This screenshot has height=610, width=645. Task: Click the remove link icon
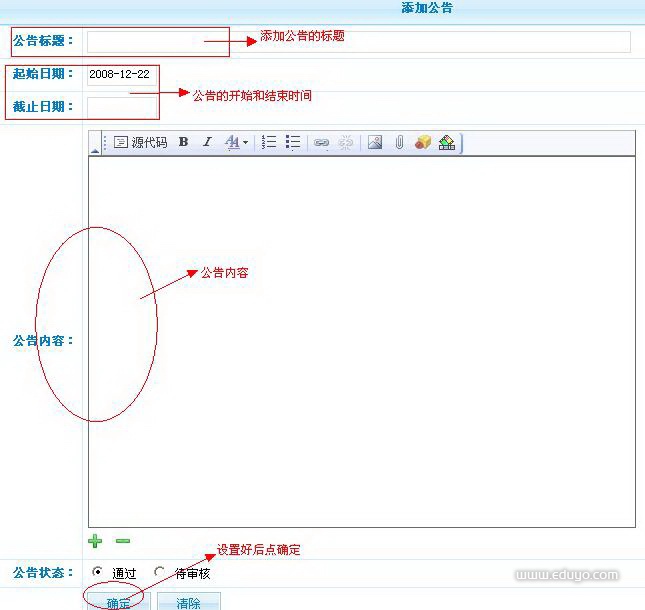click(346, 143)
